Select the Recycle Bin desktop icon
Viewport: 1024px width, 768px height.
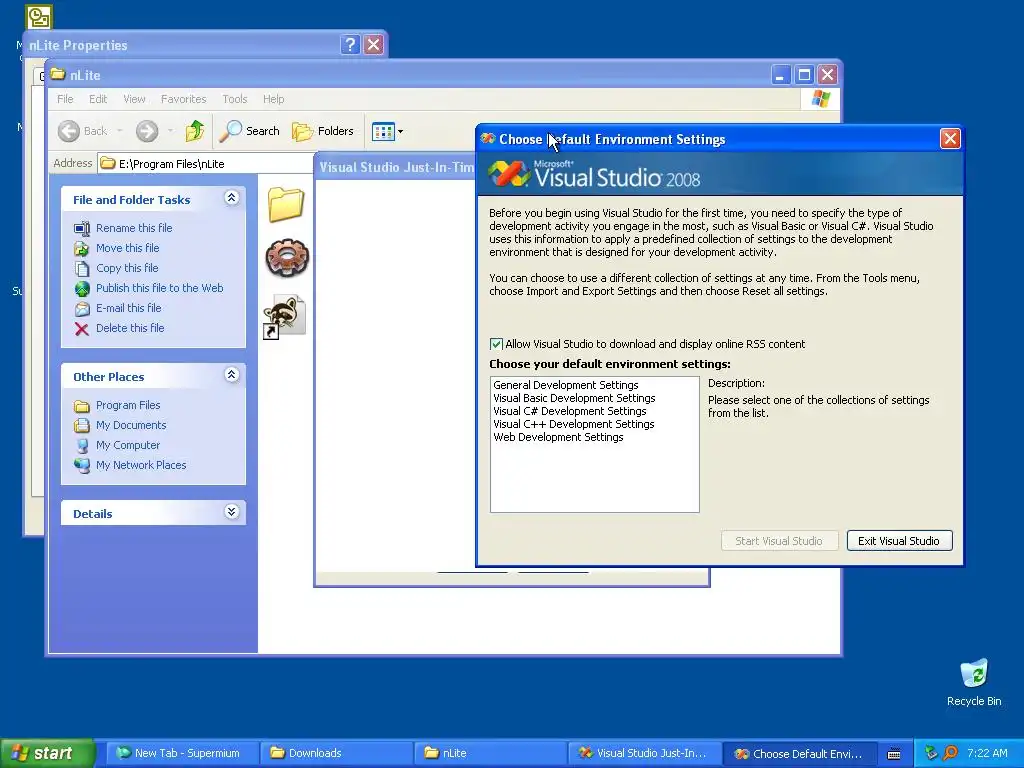(974, 683)
